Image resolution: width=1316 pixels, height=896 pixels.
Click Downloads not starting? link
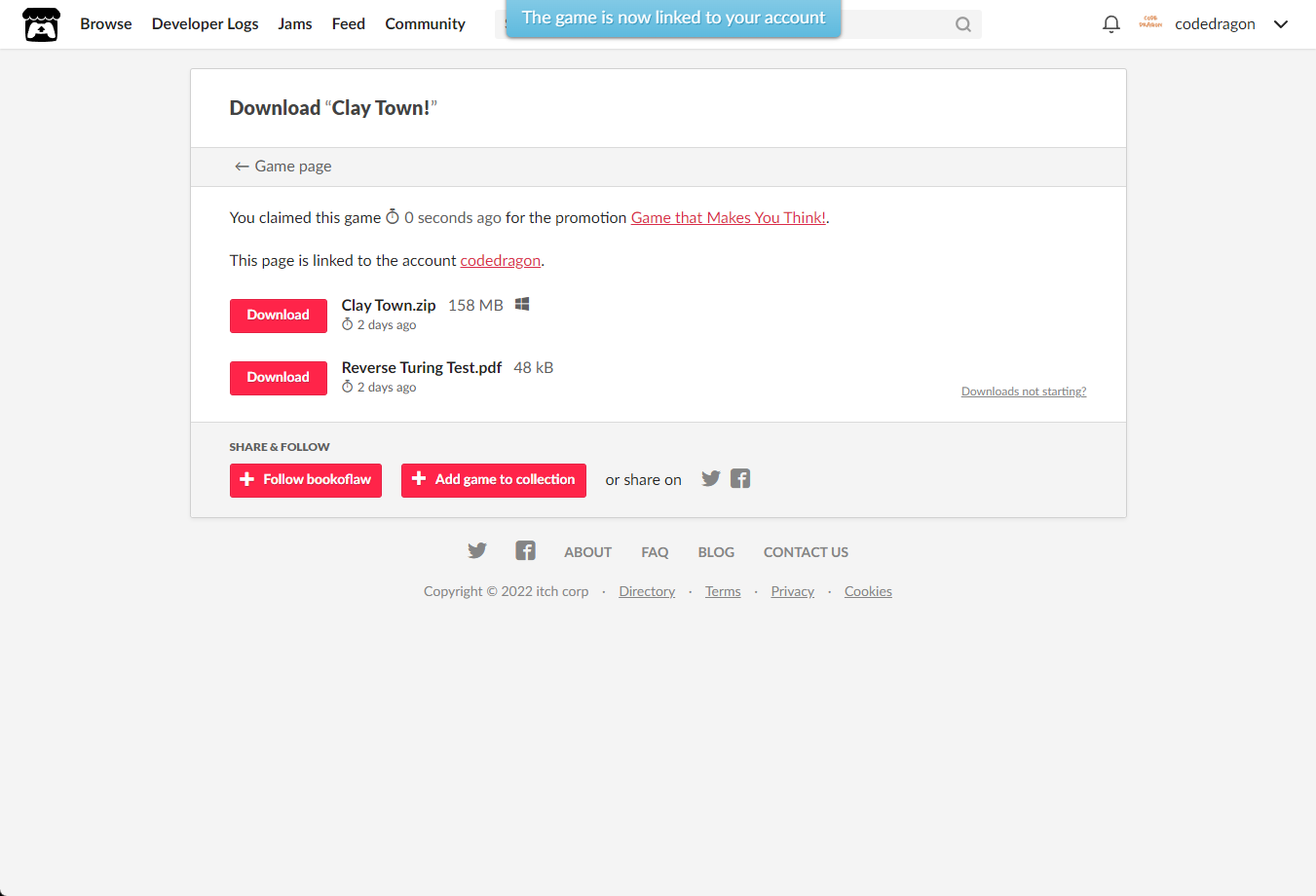(x=1024, y=392)
